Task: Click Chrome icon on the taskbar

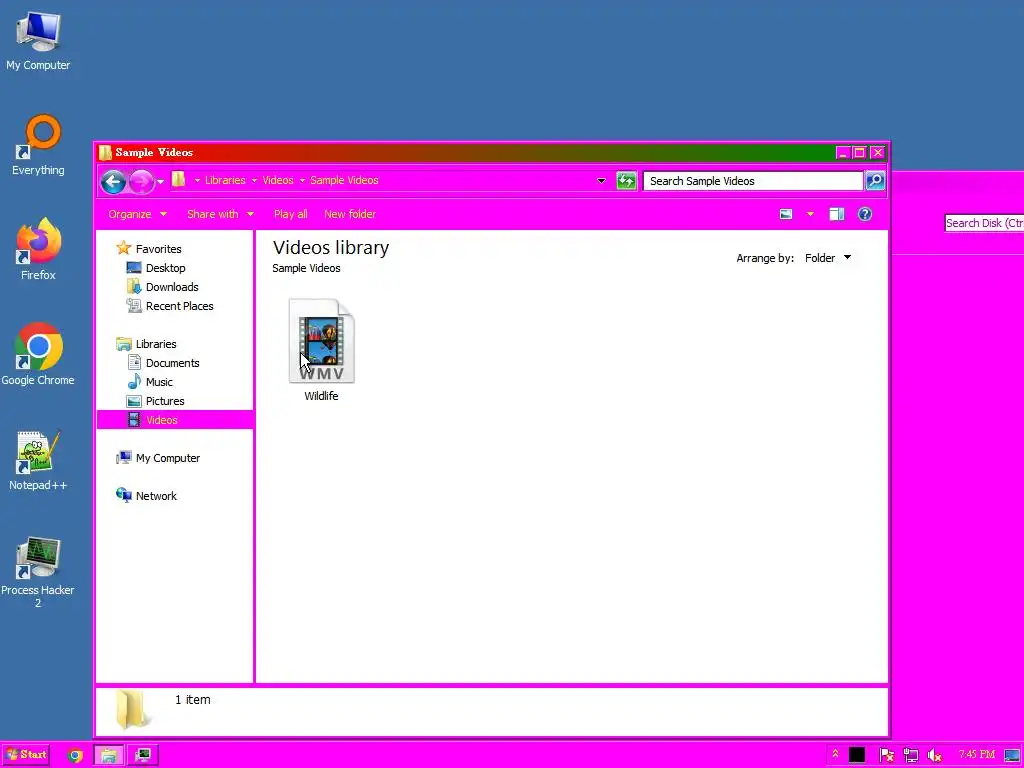Action: 75,756
